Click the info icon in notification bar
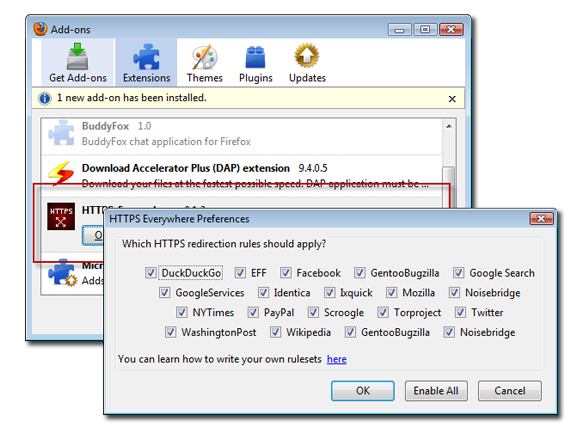This screenshot has height=435, width=586. coord(44,98)
